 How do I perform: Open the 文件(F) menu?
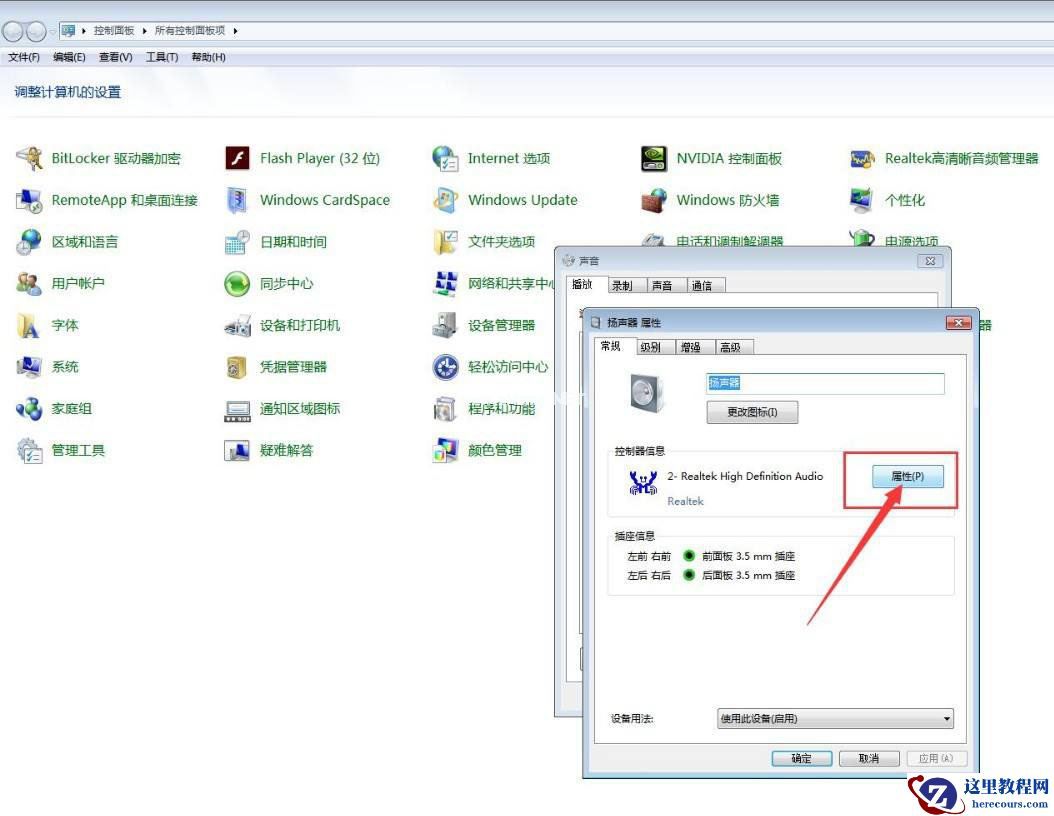(x=24, y=57)
